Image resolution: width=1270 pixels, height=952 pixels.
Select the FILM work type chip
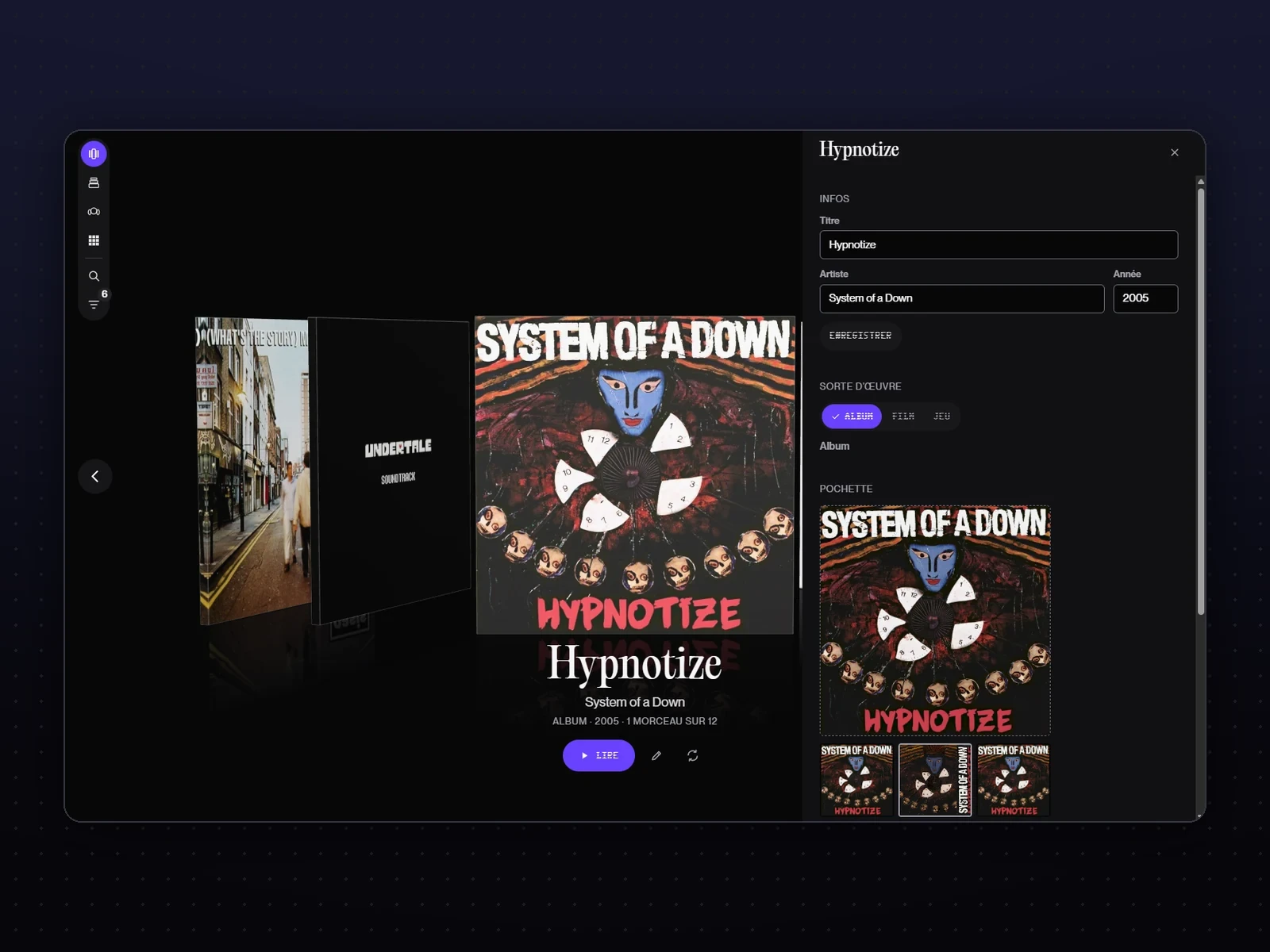(x=903, y=416)
